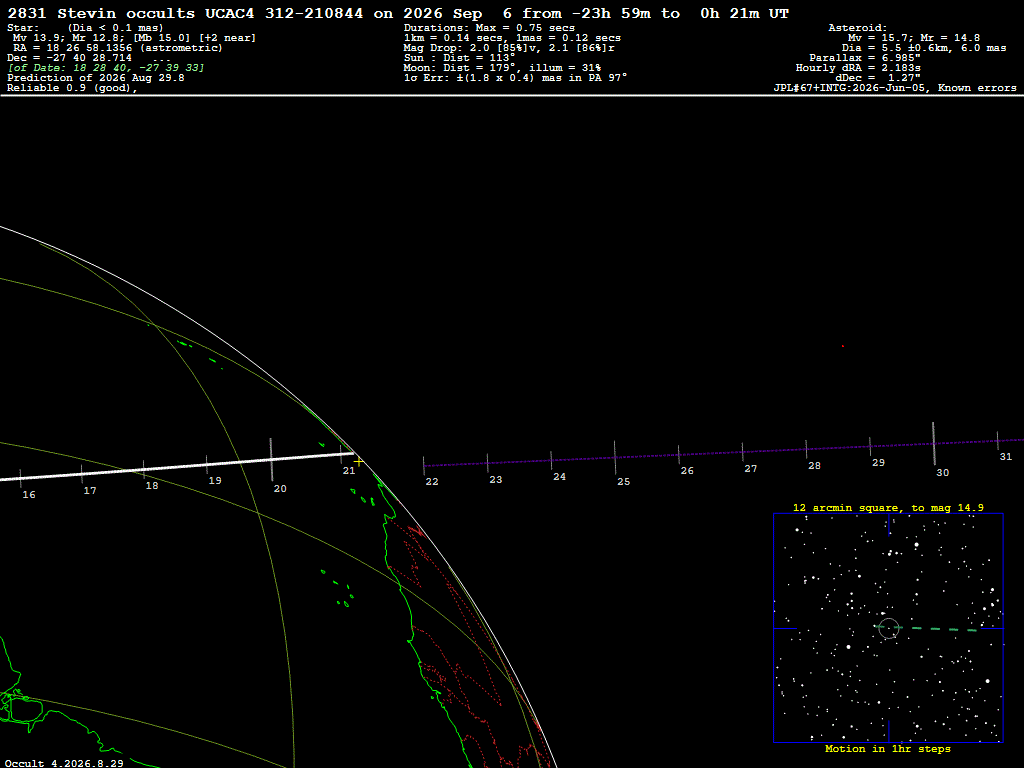
Task: Click the tick mark labeled 25 on path
Action: pyautogui.click(x=615, y=458)
